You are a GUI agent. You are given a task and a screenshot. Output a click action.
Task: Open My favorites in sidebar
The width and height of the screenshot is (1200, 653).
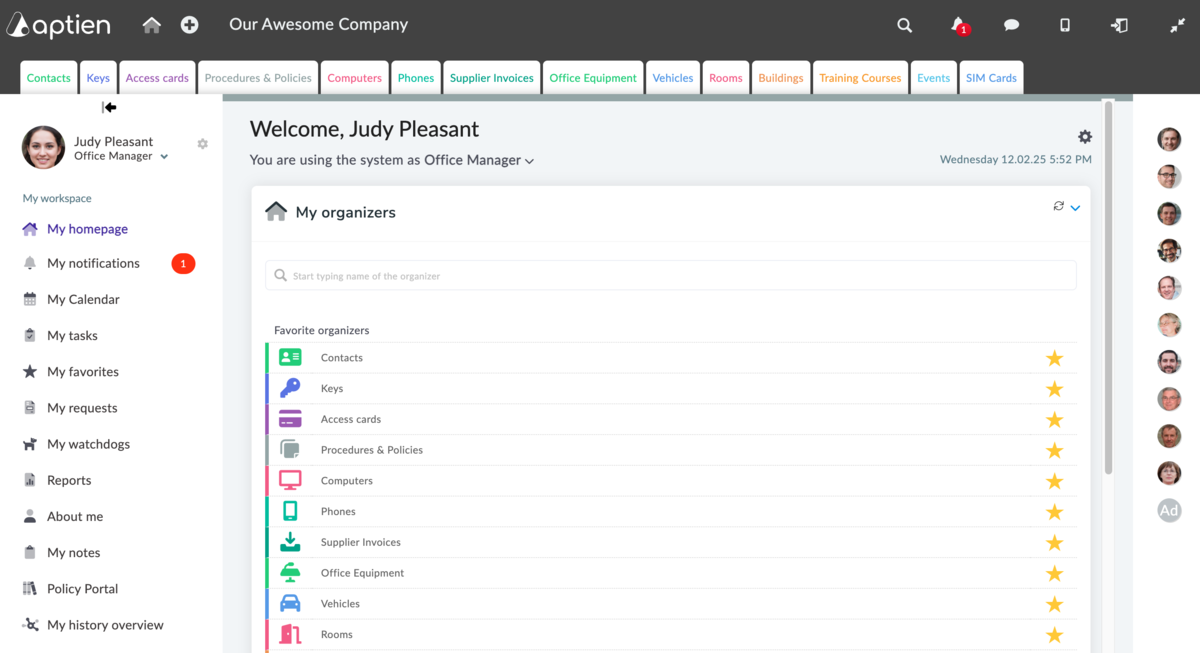[x=83, y=371]
